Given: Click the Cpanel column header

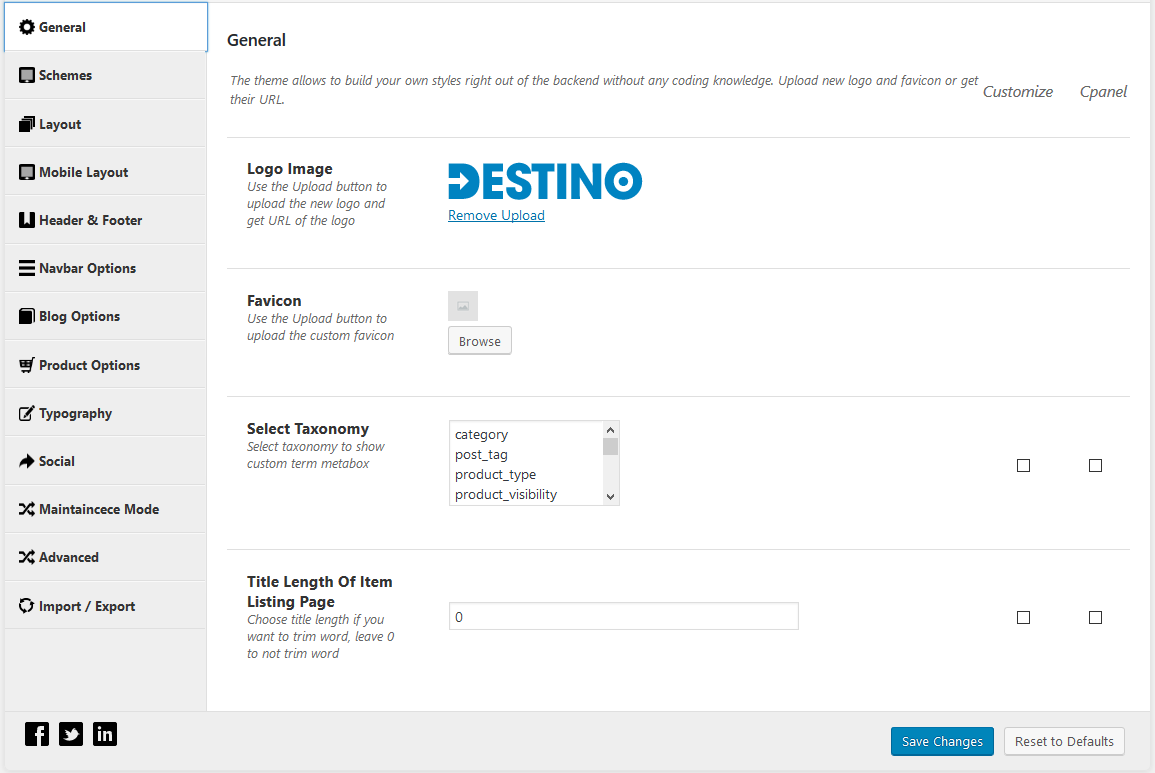Looking at the screenshot, I should pos(1103,91).
